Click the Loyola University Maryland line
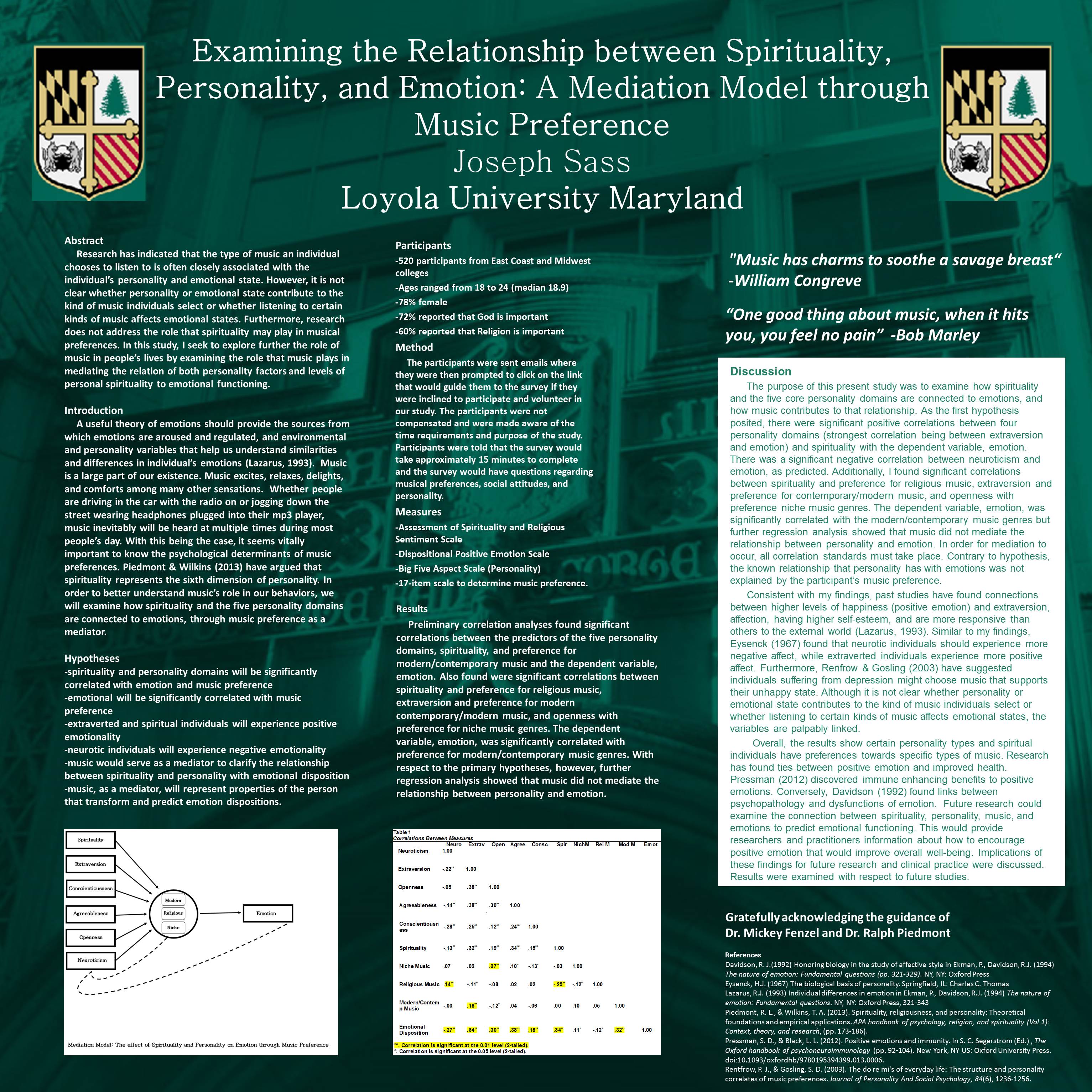 pos(542,198)
